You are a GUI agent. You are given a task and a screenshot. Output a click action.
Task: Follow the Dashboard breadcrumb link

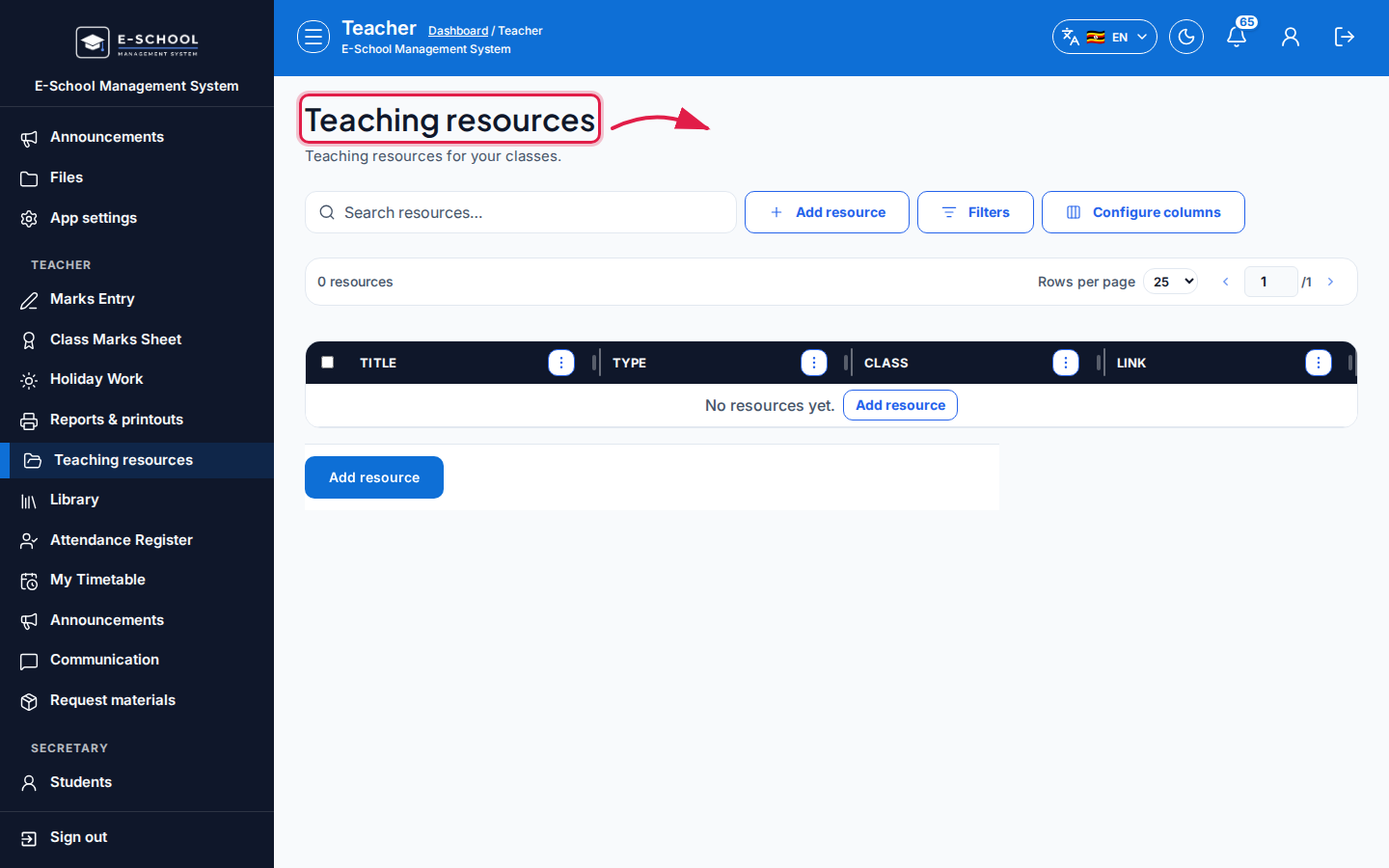click(458, 31)
